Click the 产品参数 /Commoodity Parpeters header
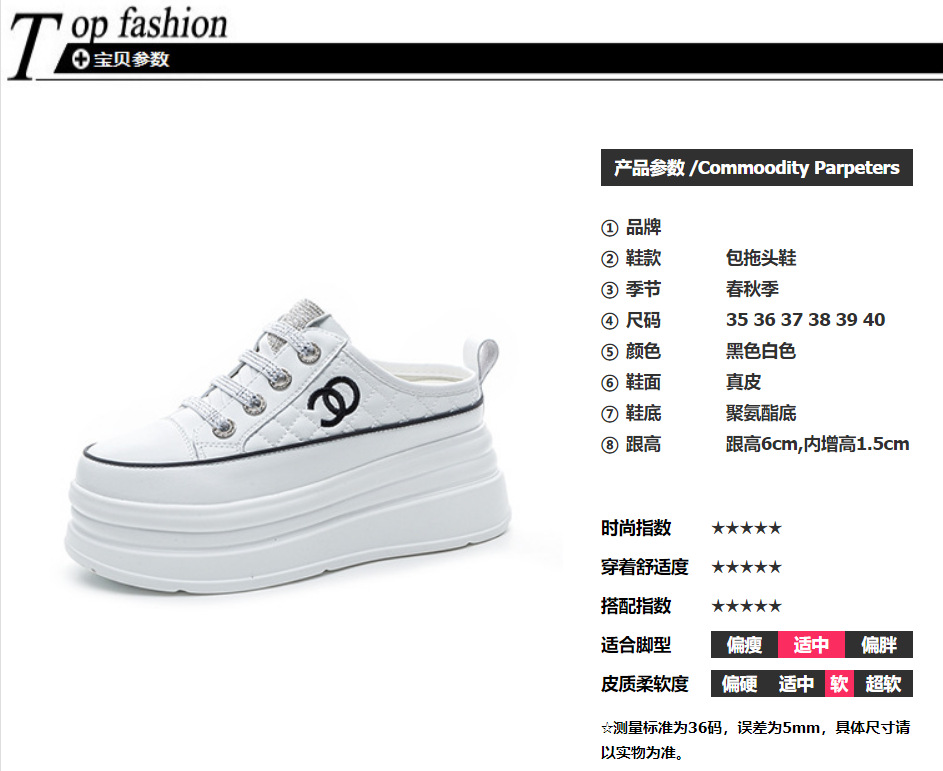This screenshot has height=771, width=943. click(x=757, y=168)
